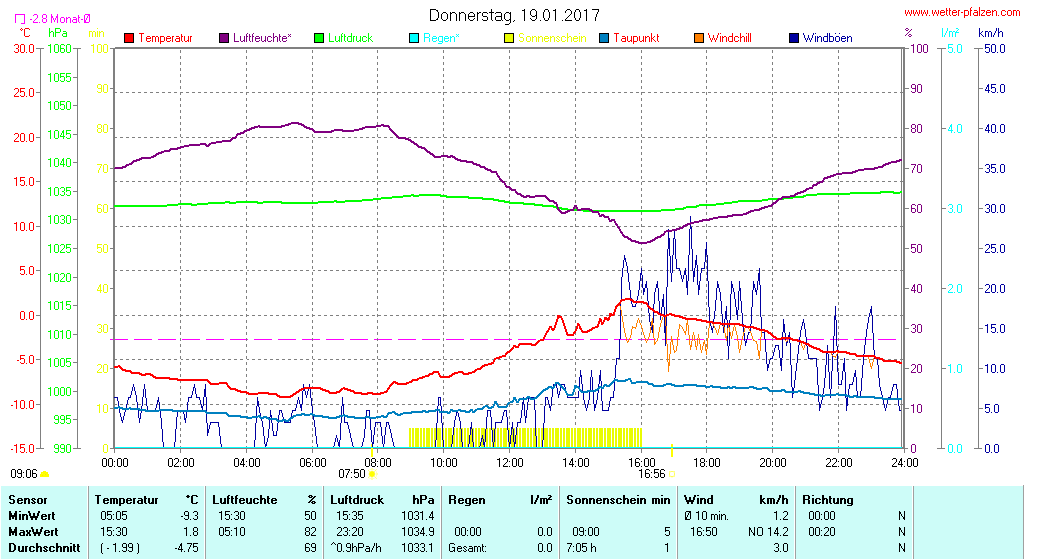Screen dimensions: 1058x559
Task: Select the Sonnenschein legend label
Action: (x=553, y=38)
